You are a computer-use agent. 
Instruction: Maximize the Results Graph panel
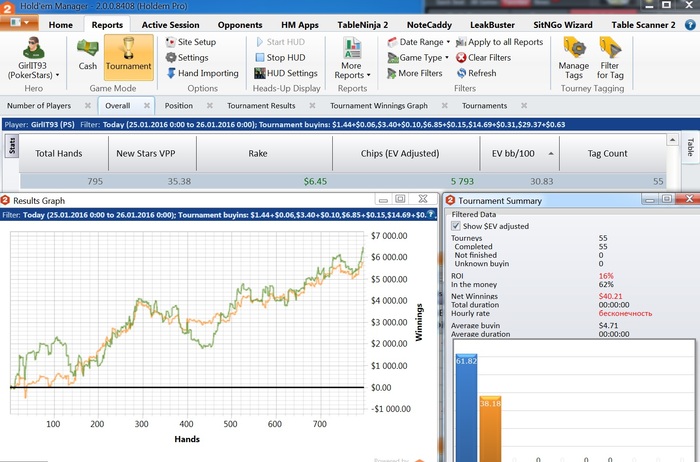point(400,200)
